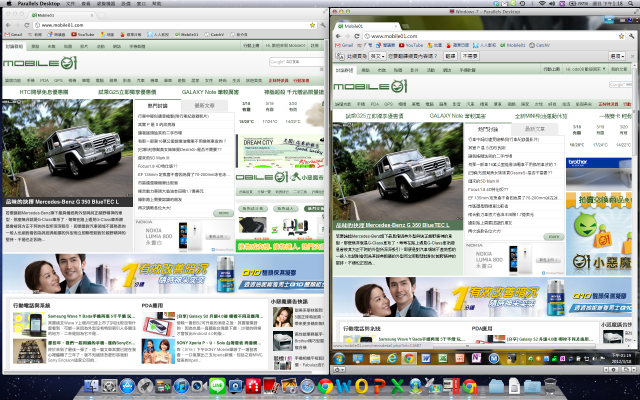Screen dimensions: 640x400
Task: Open the Trash in the dock
Action: 550,386
